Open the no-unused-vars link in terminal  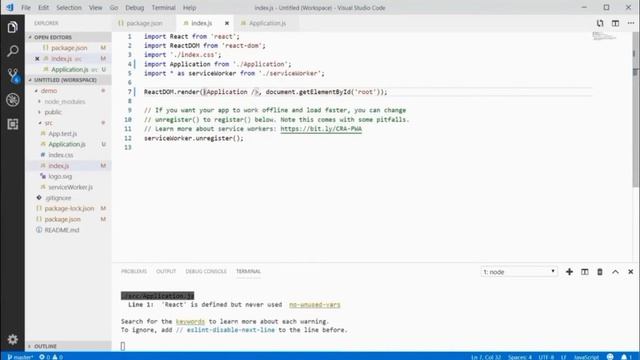tap(314, 305)
